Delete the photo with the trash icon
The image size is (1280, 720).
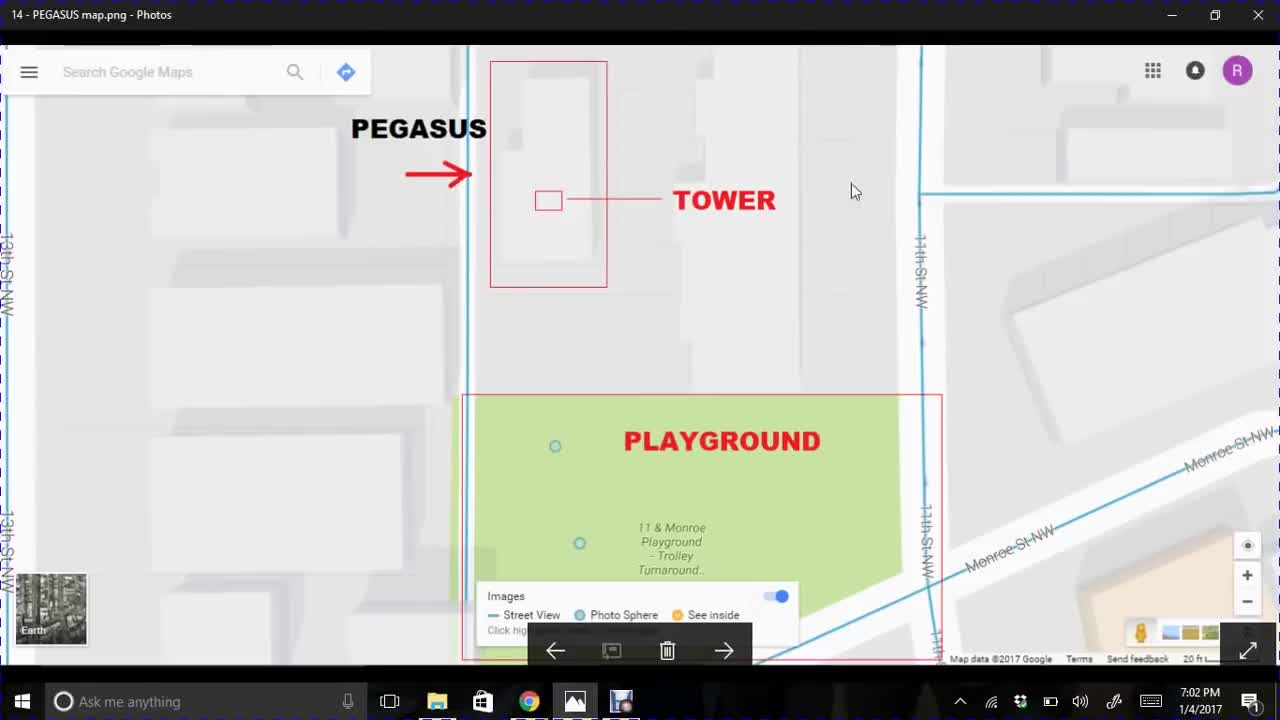(x=668, y=651)
